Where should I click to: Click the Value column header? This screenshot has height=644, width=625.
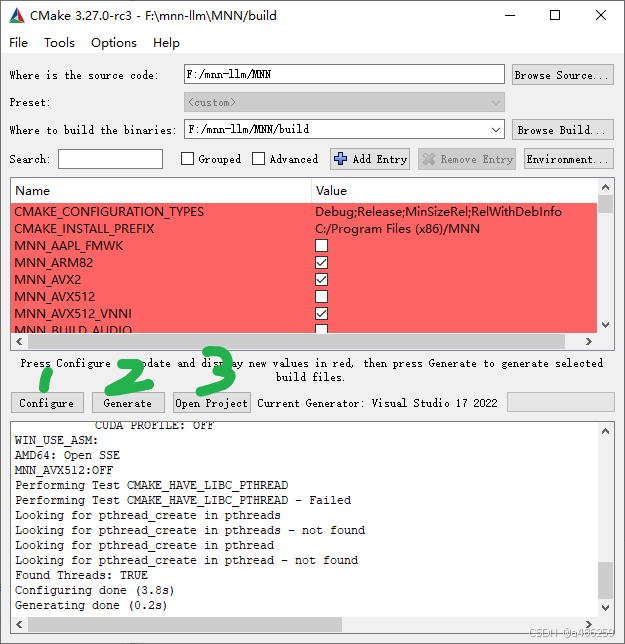pyautogui.click(x=454, y=191)
